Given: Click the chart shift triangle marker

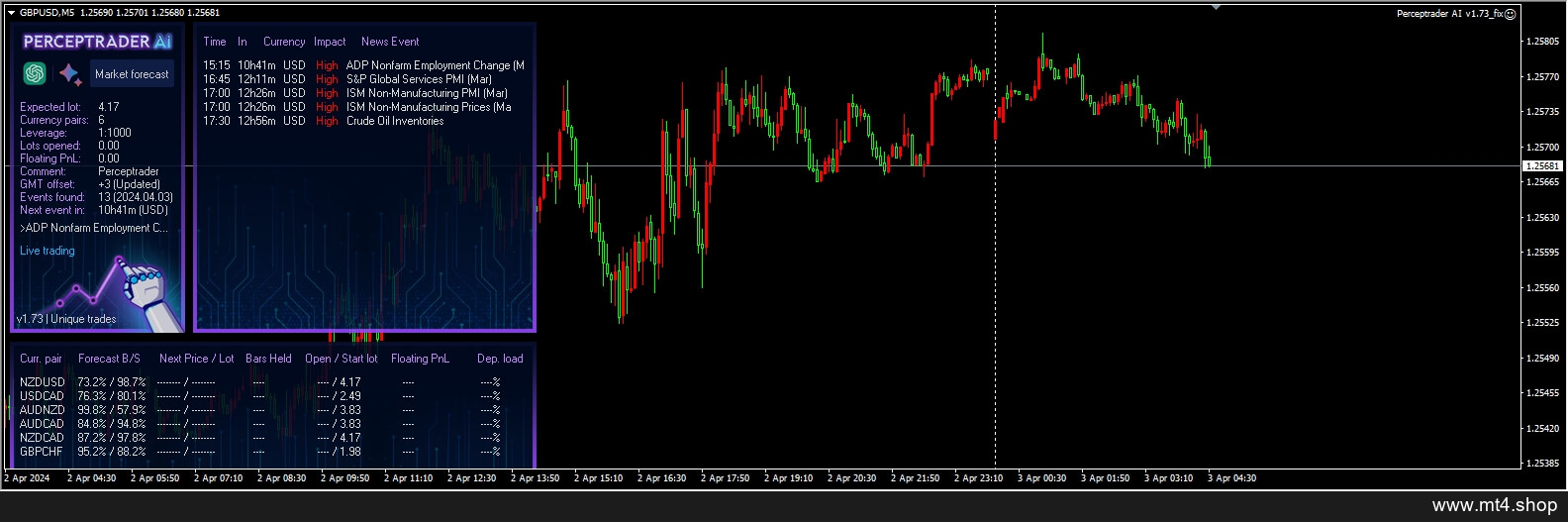Looking at the screenshot, I should pyautogui.click(x=1216, y=7).
